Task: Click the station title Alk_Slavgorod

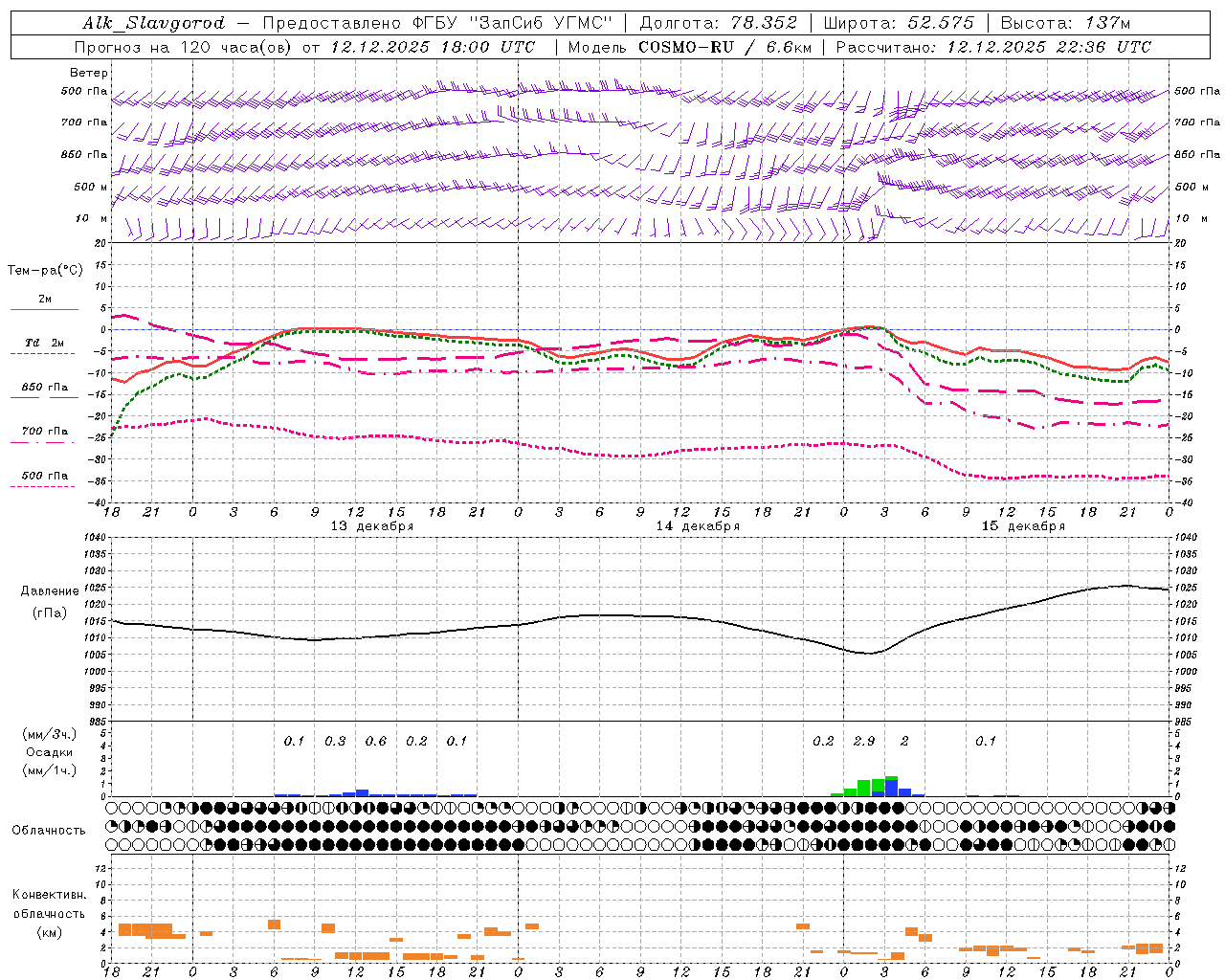Action: coord(153,23)
